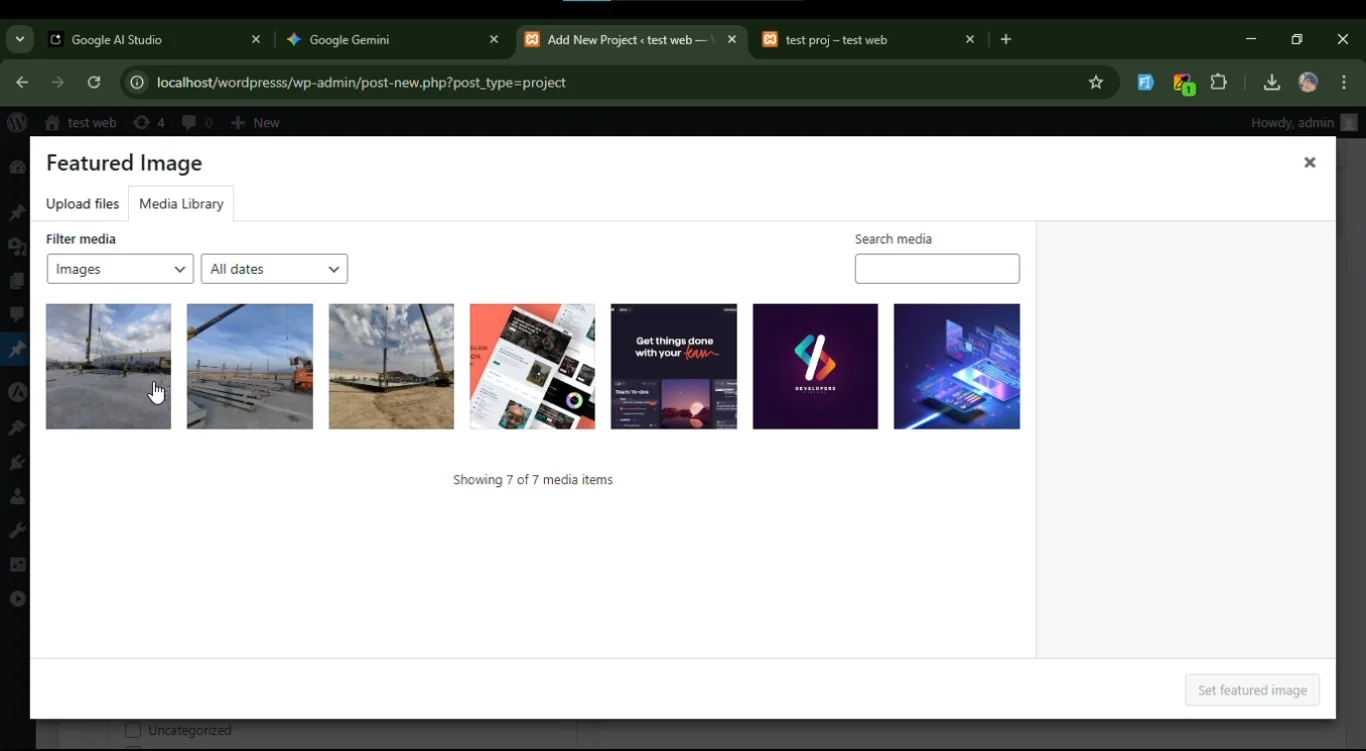View site information for localhost
This screenshot has height=751, width=1366.
137,83
